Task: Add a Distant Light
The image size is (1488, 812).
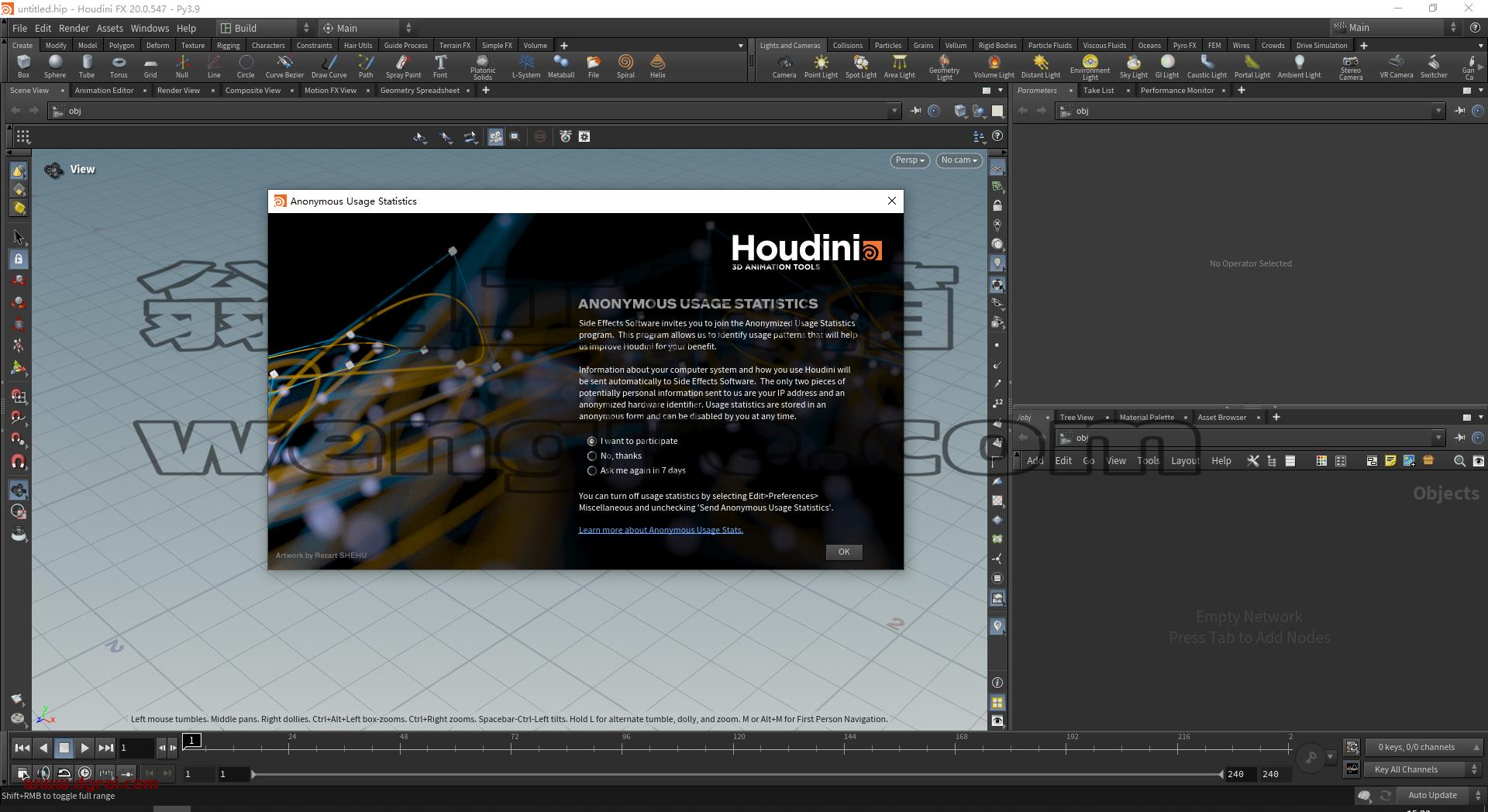Action: [x=1041, y=67]
